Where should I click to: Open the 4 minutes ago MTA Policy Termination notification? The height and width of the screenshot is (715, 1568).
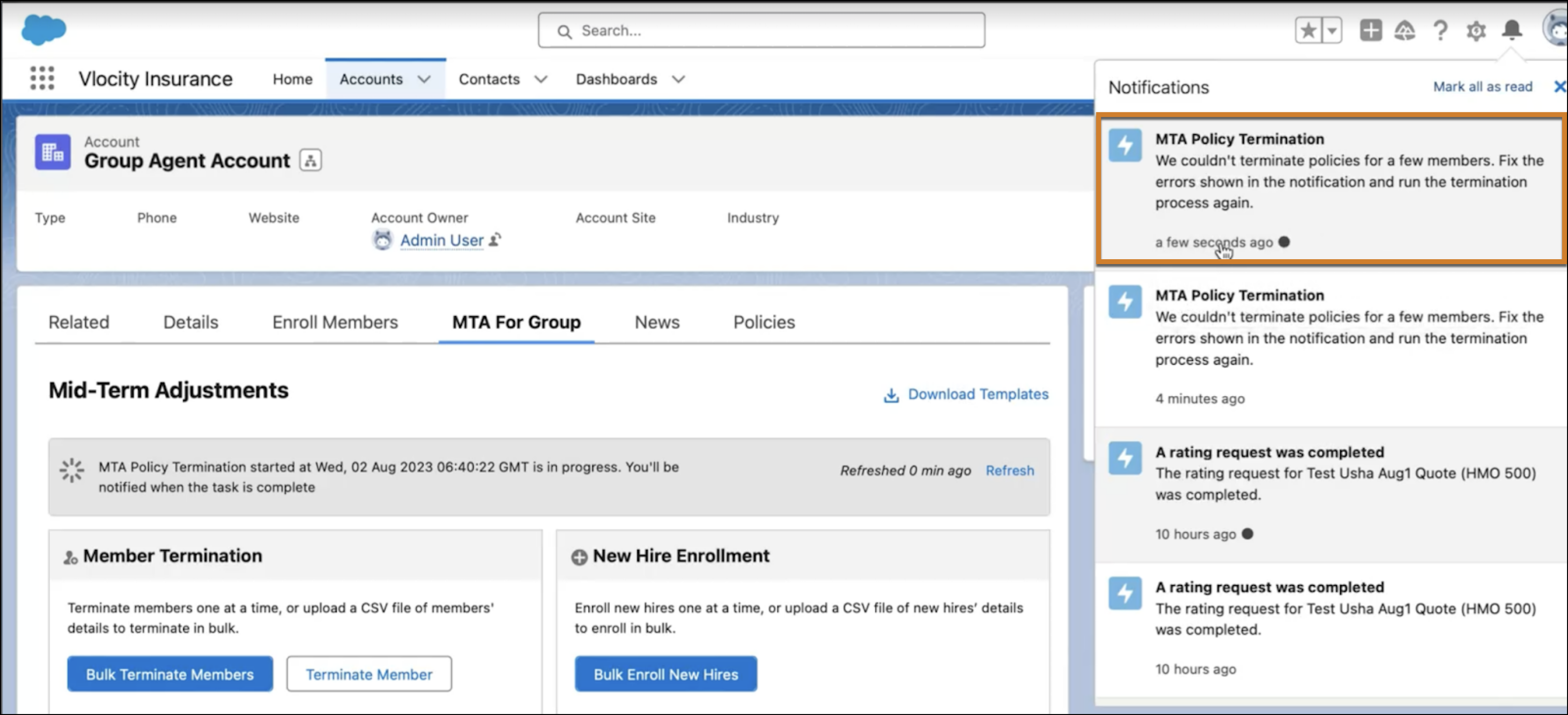(x=1332, y=347)
